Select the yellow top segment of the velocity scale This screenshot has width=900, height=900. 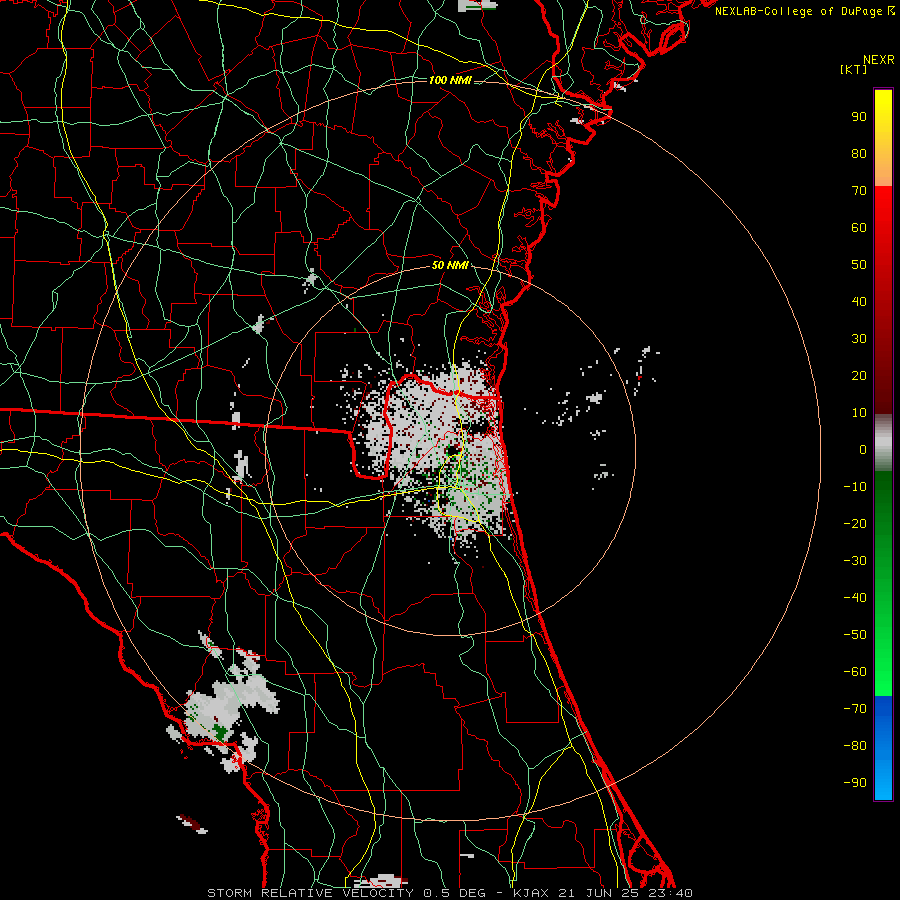[883, 138]
